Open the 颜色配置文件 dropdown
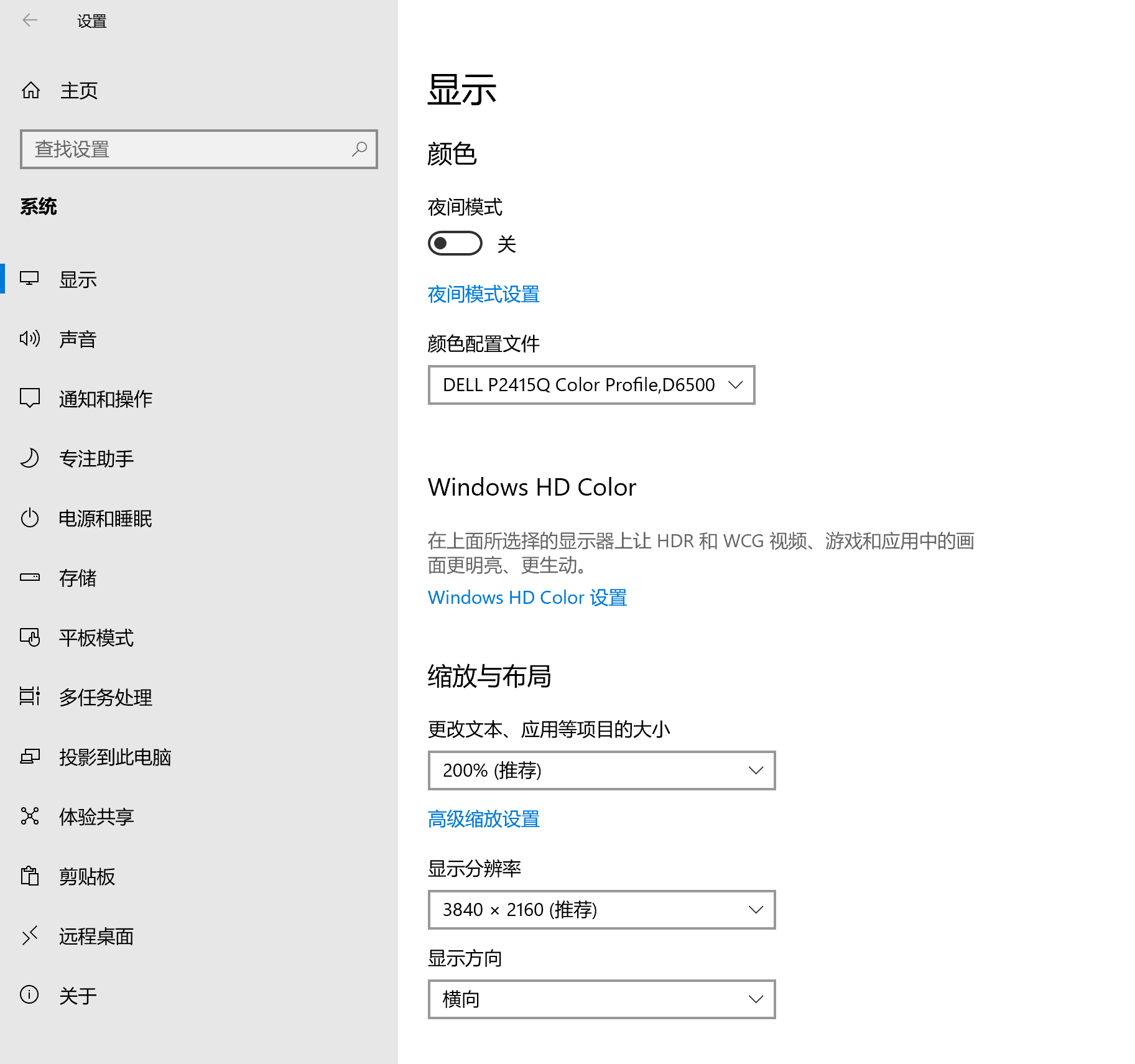 click(x=591, y=385)
